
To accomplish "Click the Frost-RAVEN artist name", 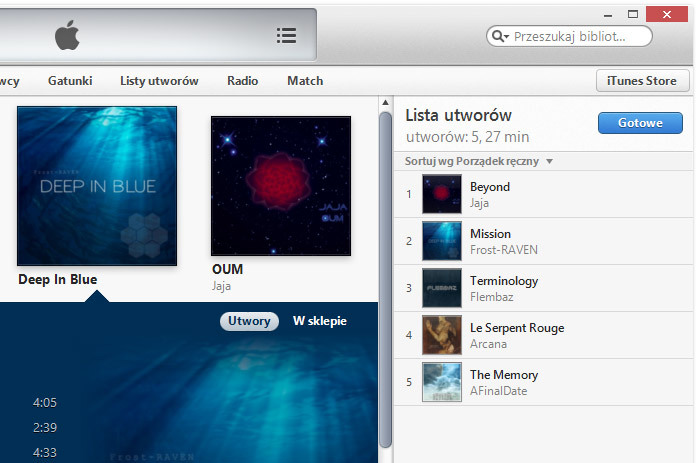I will [504, 250].
